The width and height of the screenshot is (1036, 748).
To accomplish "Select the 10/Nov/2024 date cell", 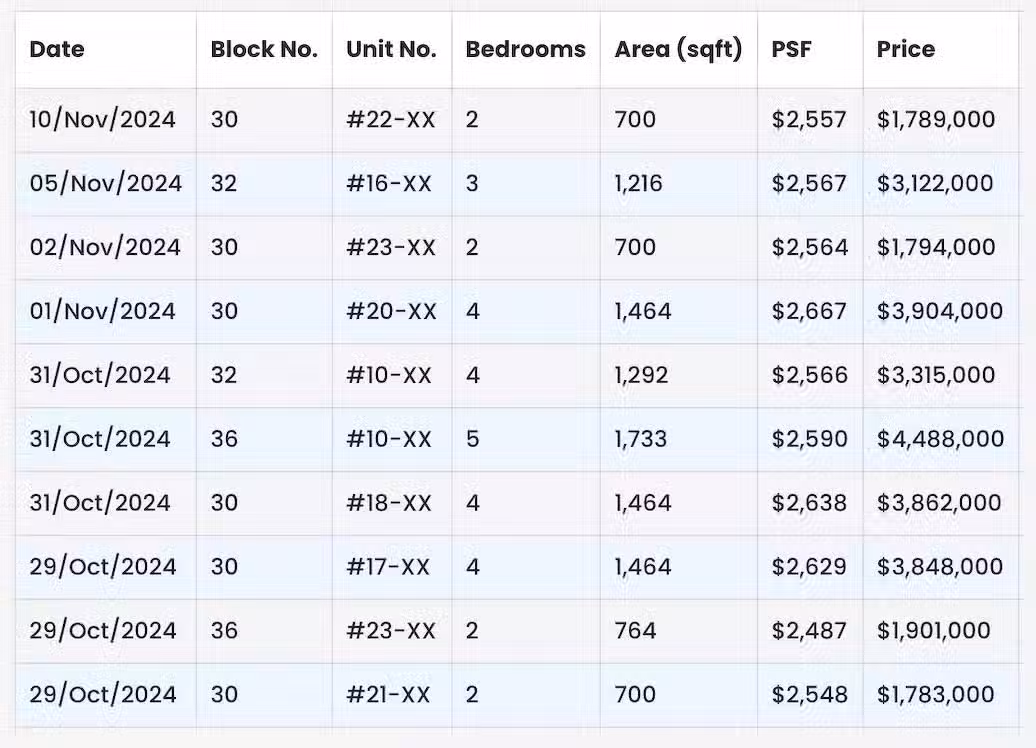I will pos(102,120).
